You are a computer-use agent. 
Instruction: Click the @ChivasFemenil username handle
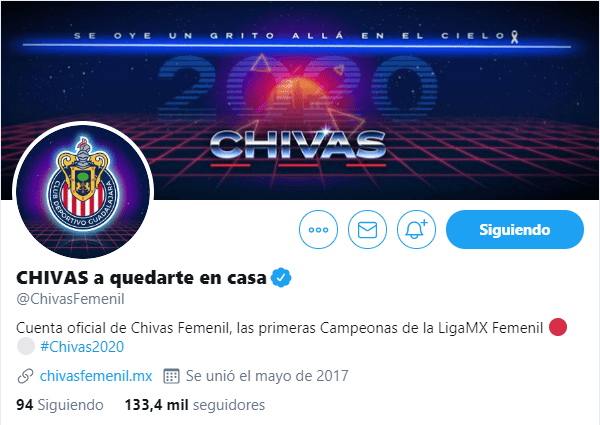70,299
